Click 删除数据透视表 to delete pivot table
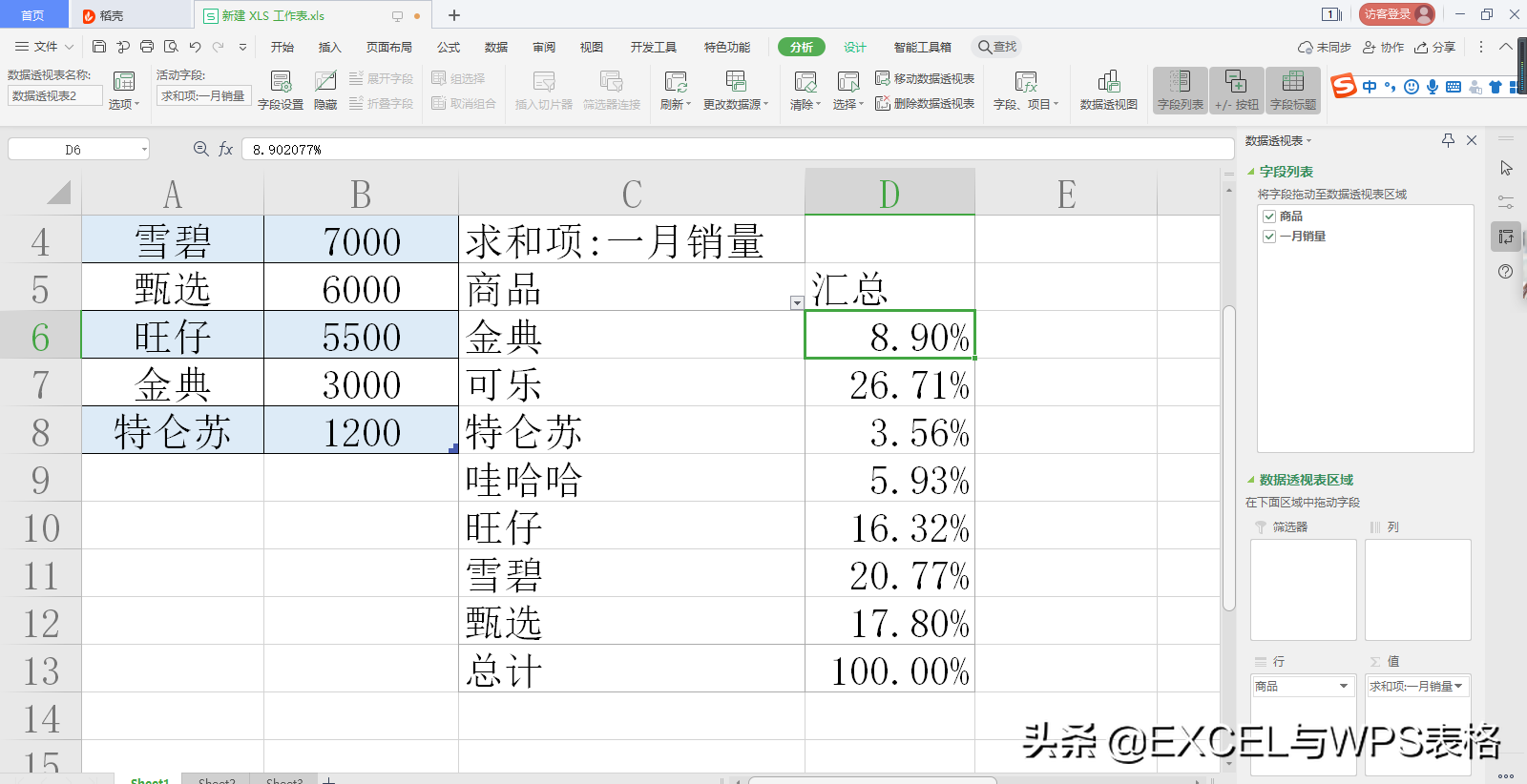The height and width of the screenshot is (784, 1527). [x=925, y=103]
